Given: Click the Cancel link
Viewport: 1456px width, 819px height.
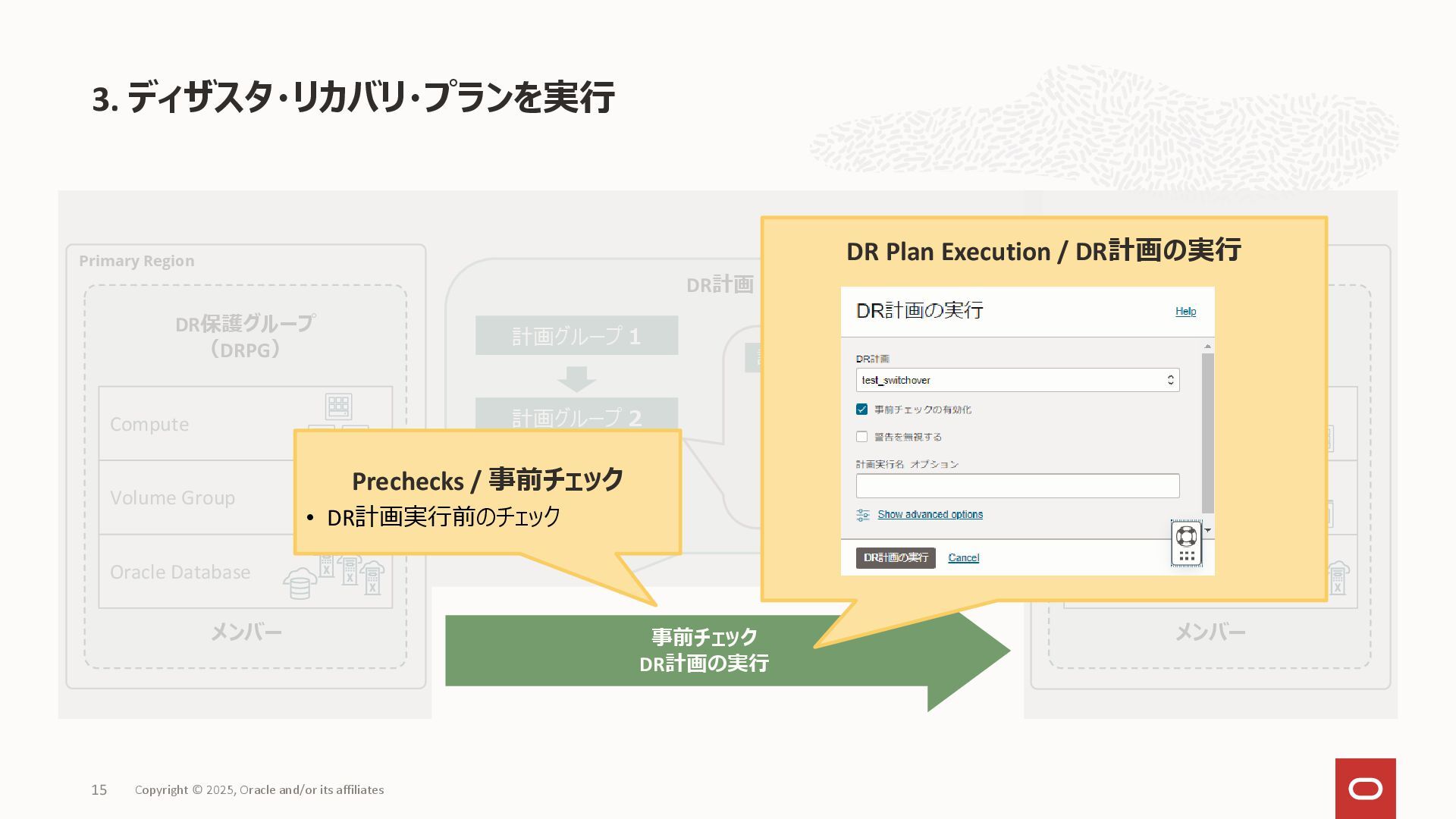Looking at the screenshot, I should coord(963,558).
